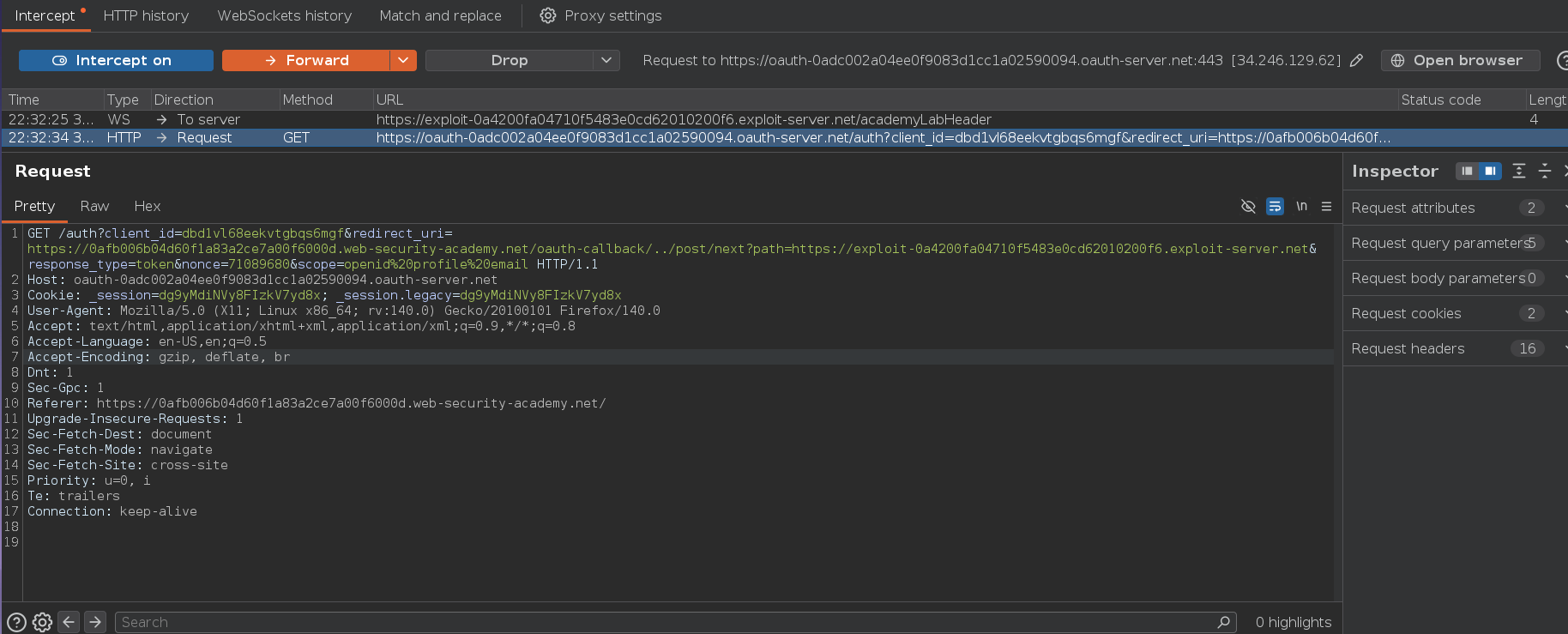Sort by the Status code column header
Screen dimensions: 1568x634
coord(1462,100)
